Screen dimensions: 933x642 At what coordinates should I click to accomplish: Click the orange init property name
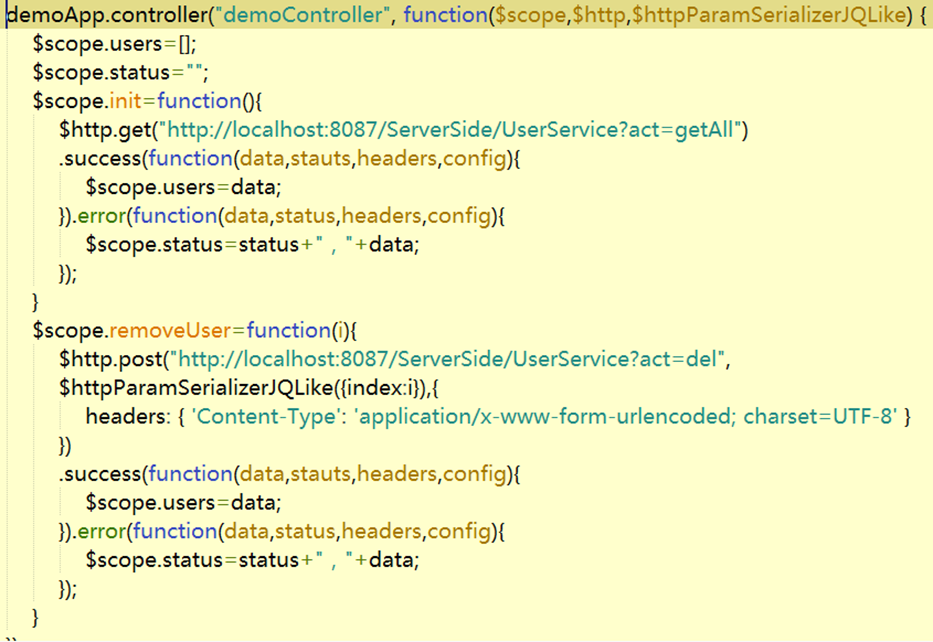[126, 101]
